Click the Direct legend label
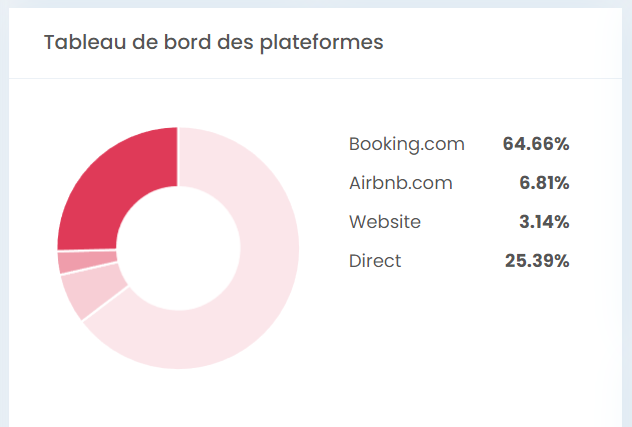The image size is (632, 427). (375, 261)
